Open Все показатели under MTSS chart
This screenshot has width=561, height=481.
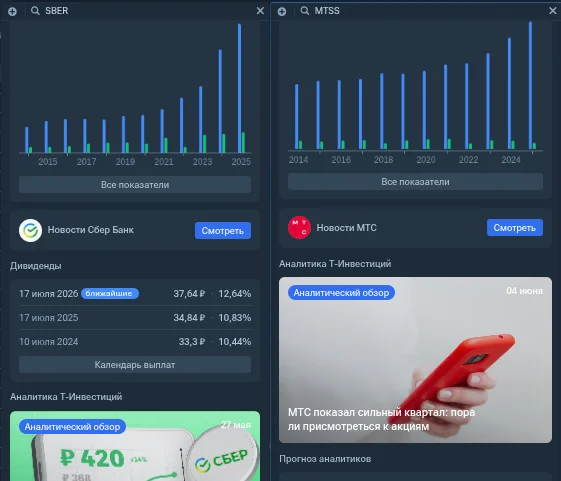click(415, 182)
